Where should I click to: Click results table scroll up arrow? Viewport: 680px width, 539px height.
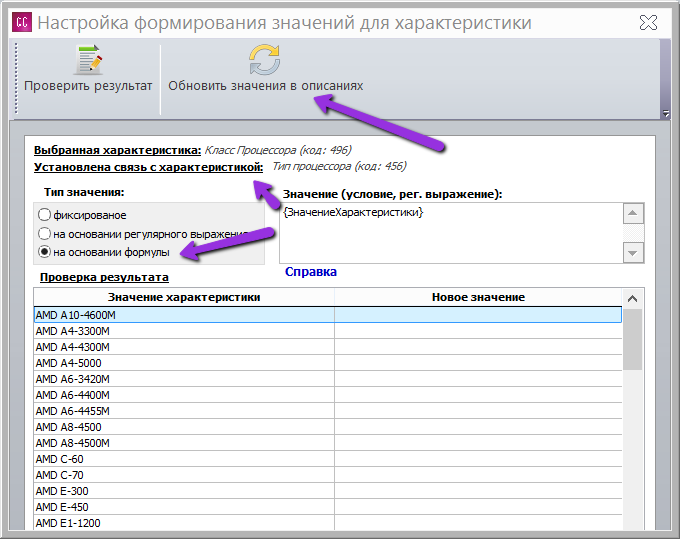(x=632, y=298)
